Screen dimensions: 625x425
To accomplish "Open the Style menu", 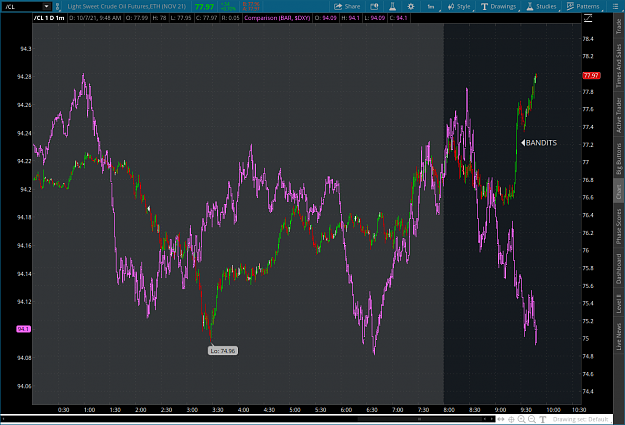I will pyautogui.click(x=460, y=6).
